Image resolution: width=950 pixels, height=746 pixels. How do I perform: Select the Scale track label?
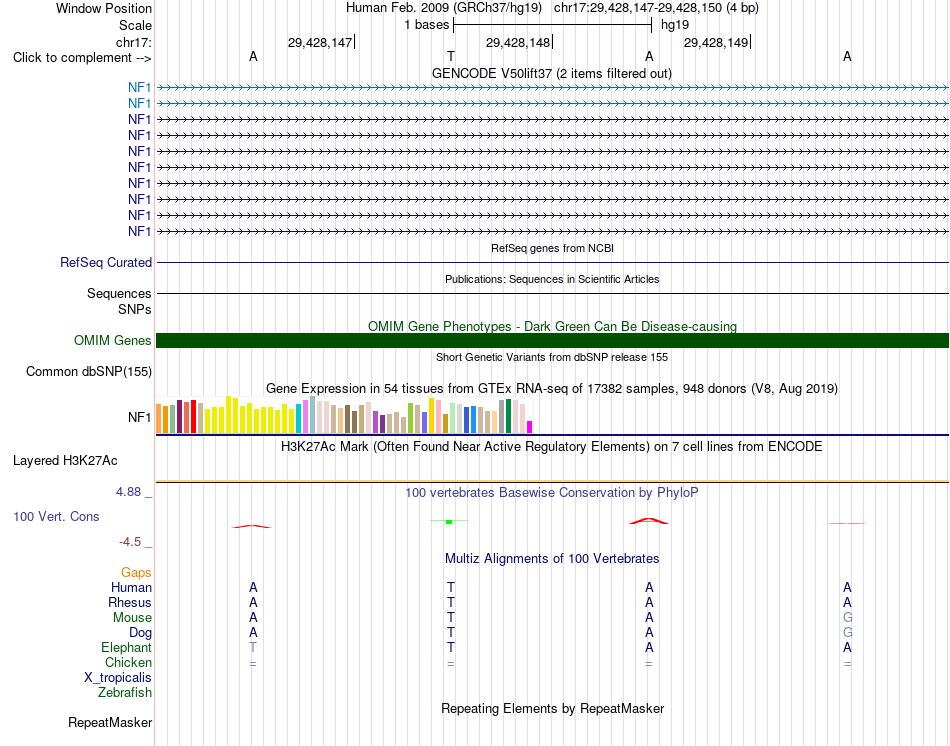(x=135, y=25)
